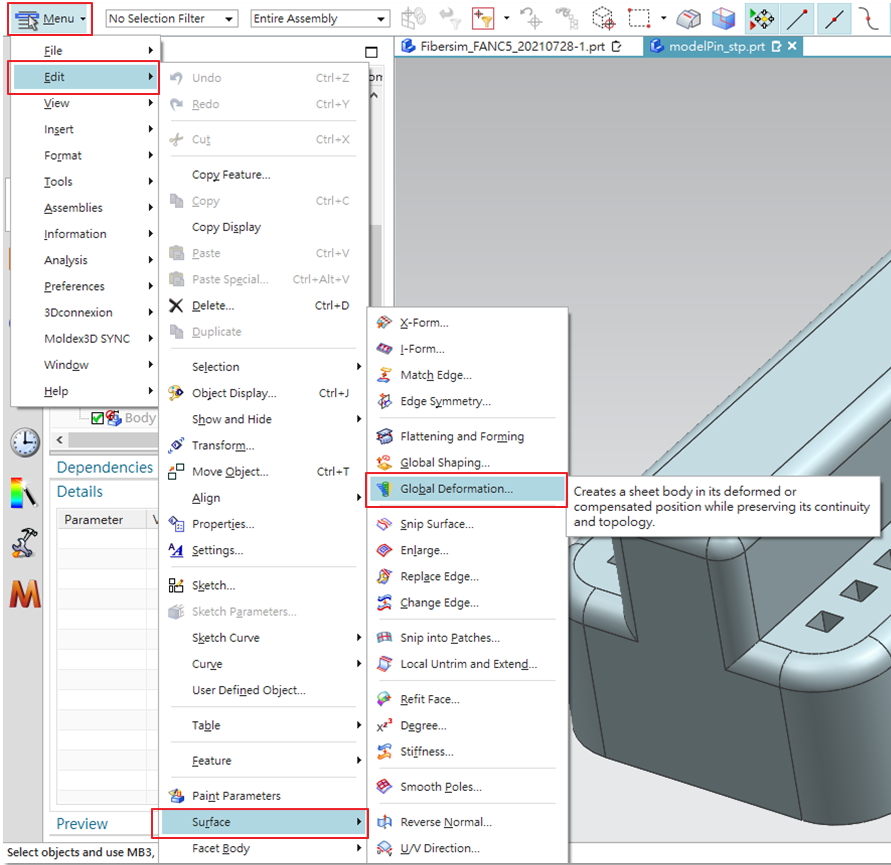Toggle the Body checkbox in navigator
This screenshot has height=865, width=891.
(x=97, y=418)
